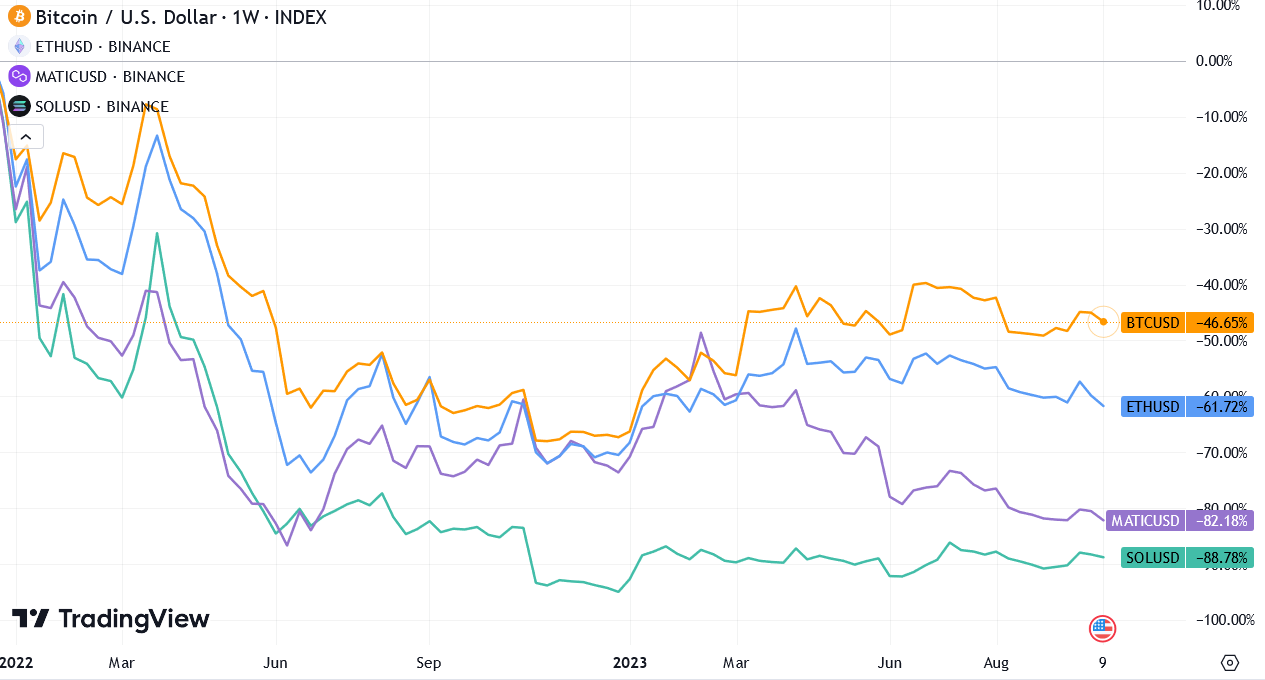This screenshot has height=680, width=1265.
Task: Click the INDEX label in the symbol title
Action: (300, 17)
